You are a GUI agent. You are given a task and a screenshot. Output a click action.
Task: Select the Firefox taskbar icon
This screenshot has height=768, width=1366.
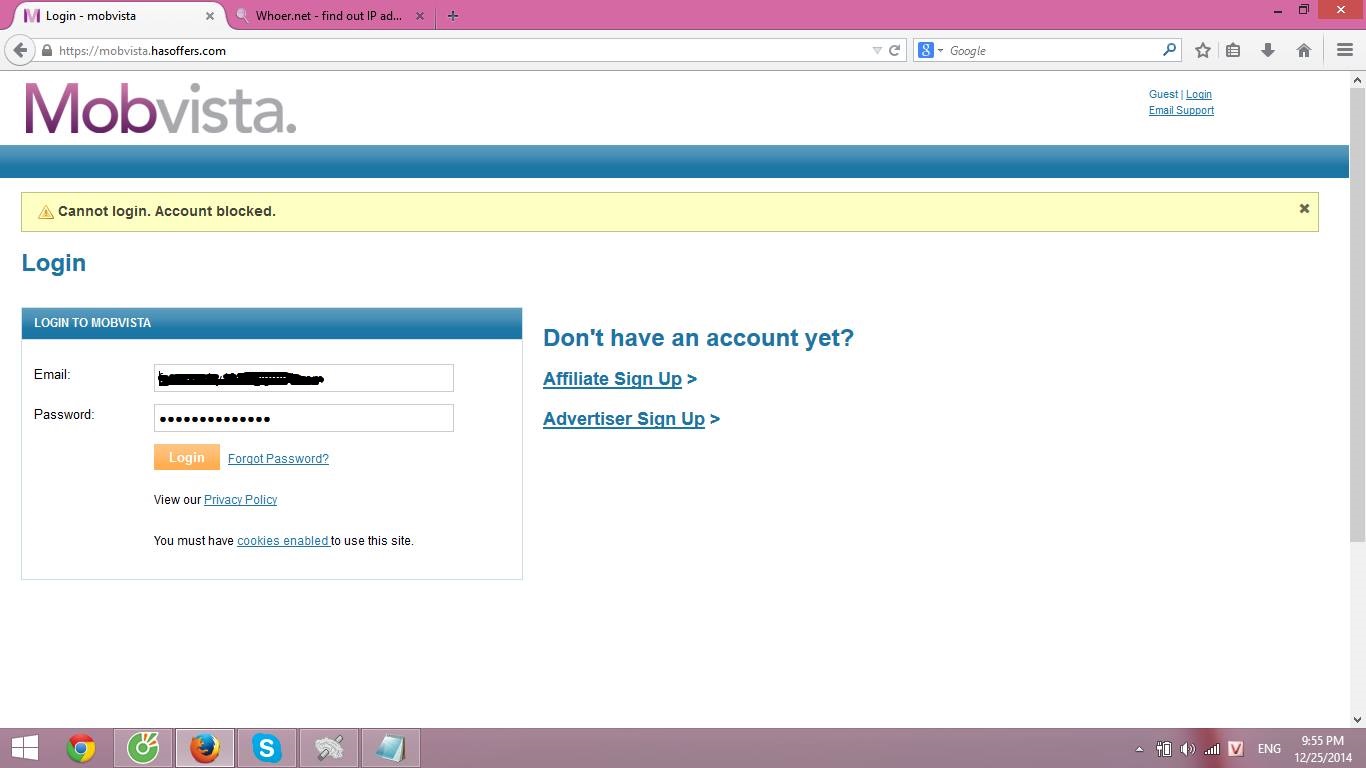205,748
